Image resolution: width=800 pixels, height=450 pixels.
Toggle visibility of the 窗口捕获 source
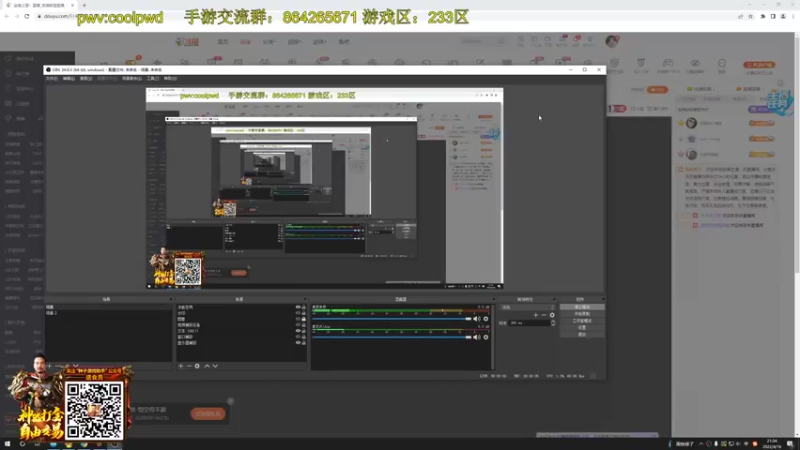[x=298, y=337]
